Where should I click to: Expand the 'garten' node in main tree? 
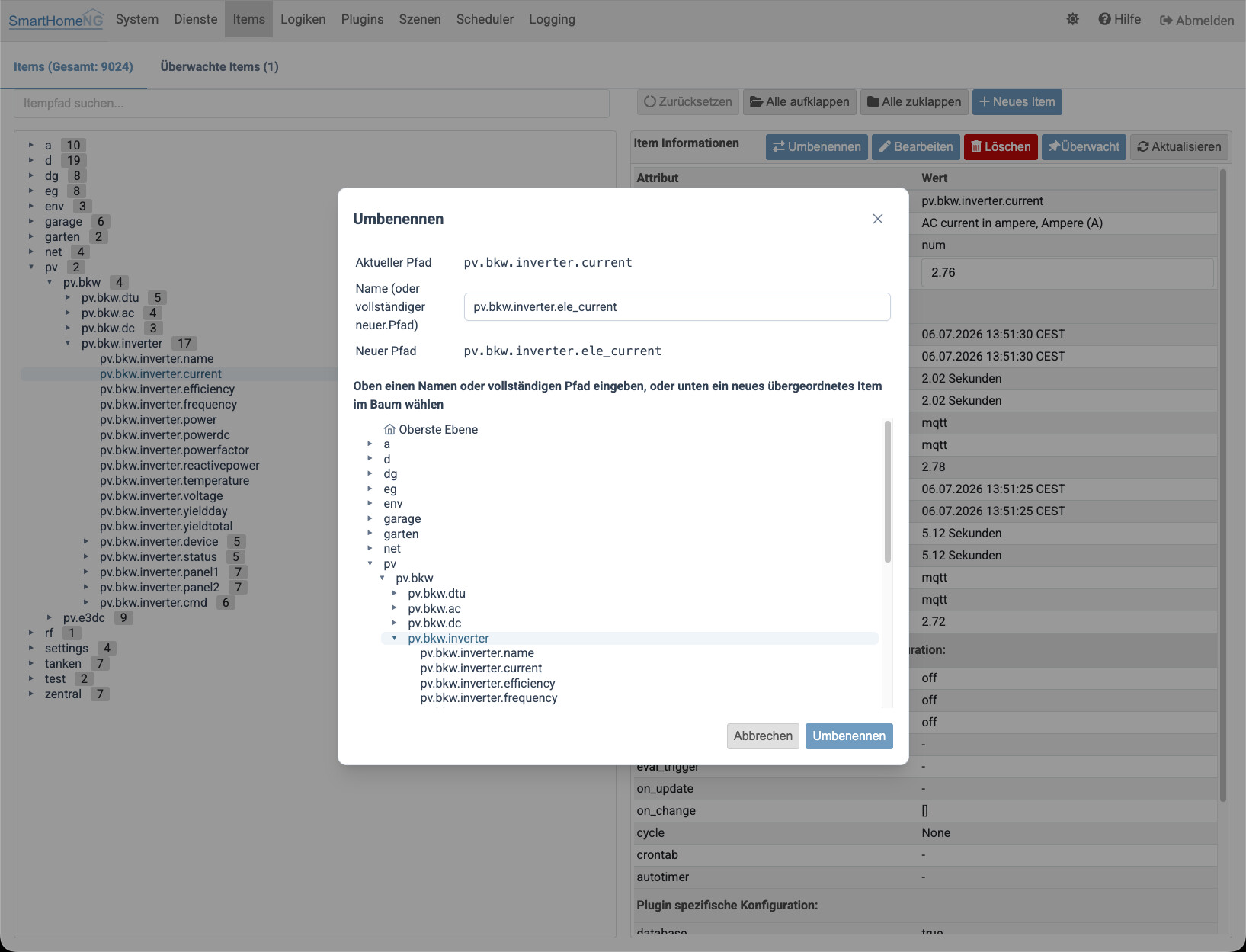pyautogui.click(x=31, y=236)
